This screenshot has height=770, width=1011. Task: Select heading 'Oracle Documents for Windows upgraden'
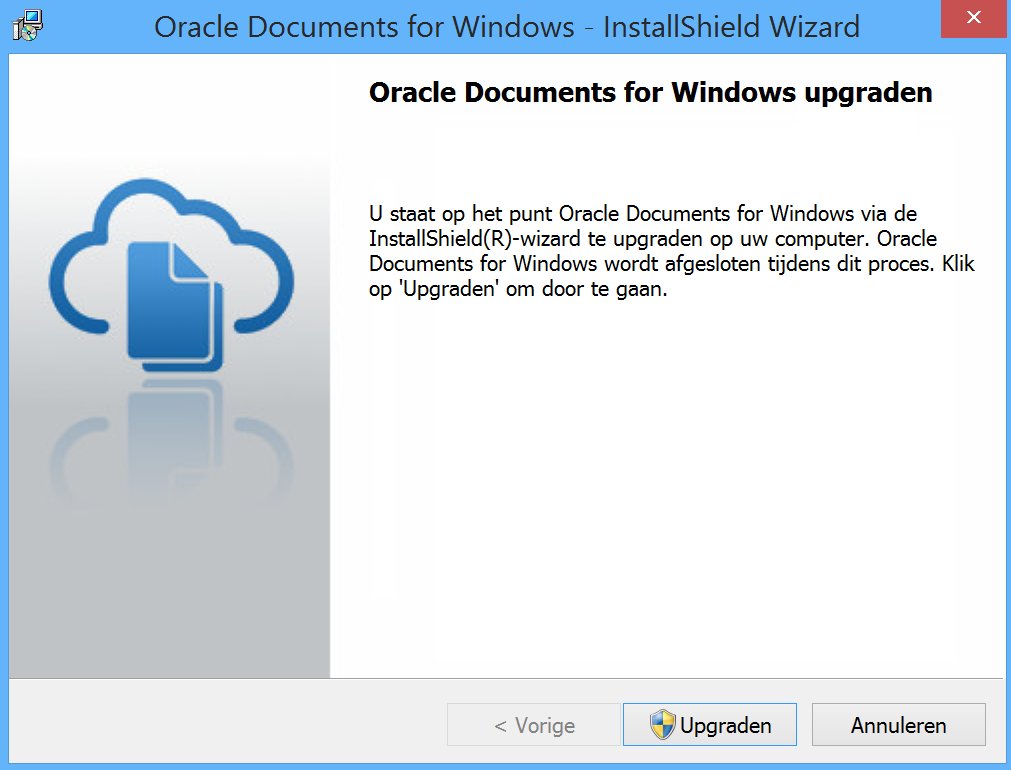pos(651,92)
